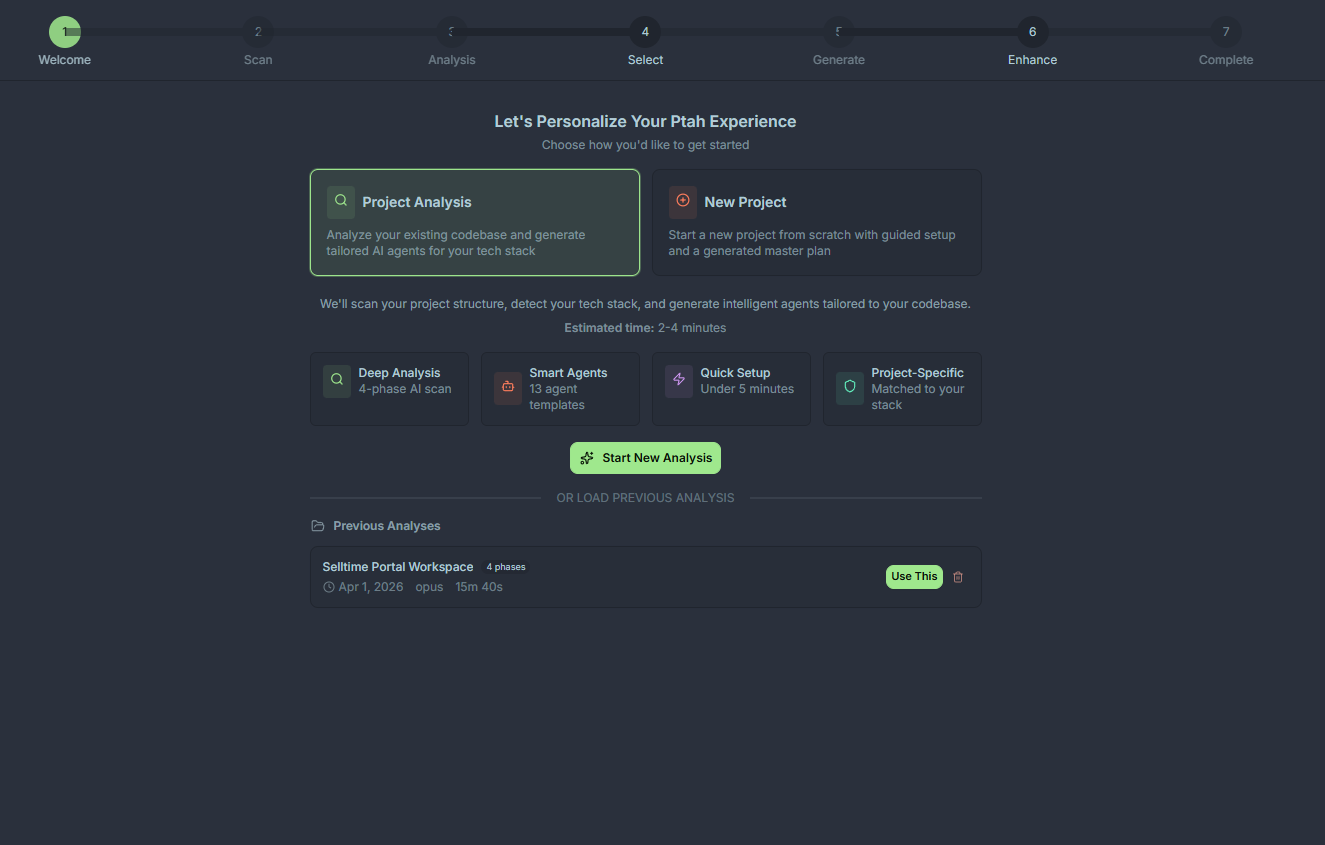This screenshot has width=1325, height=845.
Task: Click the plus icon on New Project card
Action: 682,201
